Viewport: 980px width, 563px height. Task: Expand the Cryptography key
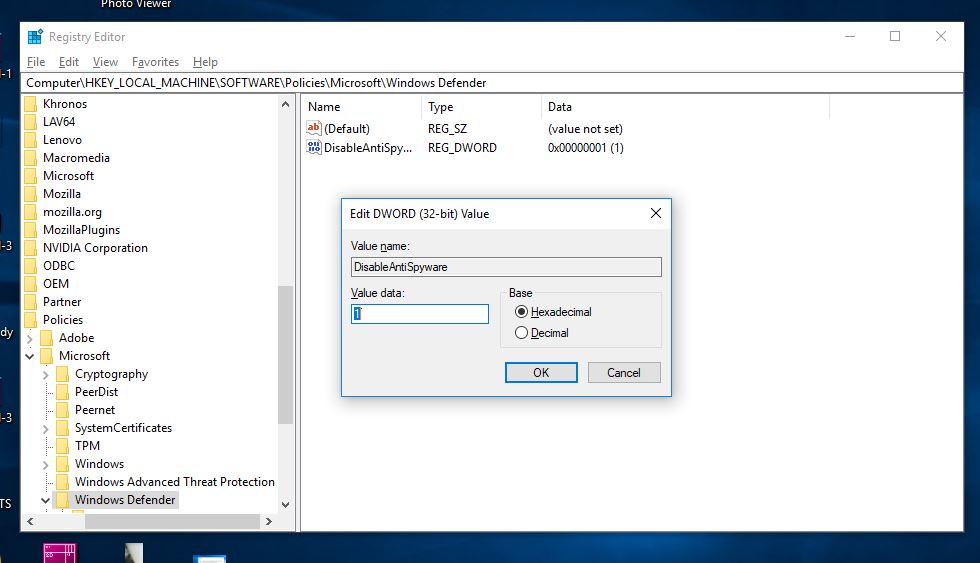[46, 375]
